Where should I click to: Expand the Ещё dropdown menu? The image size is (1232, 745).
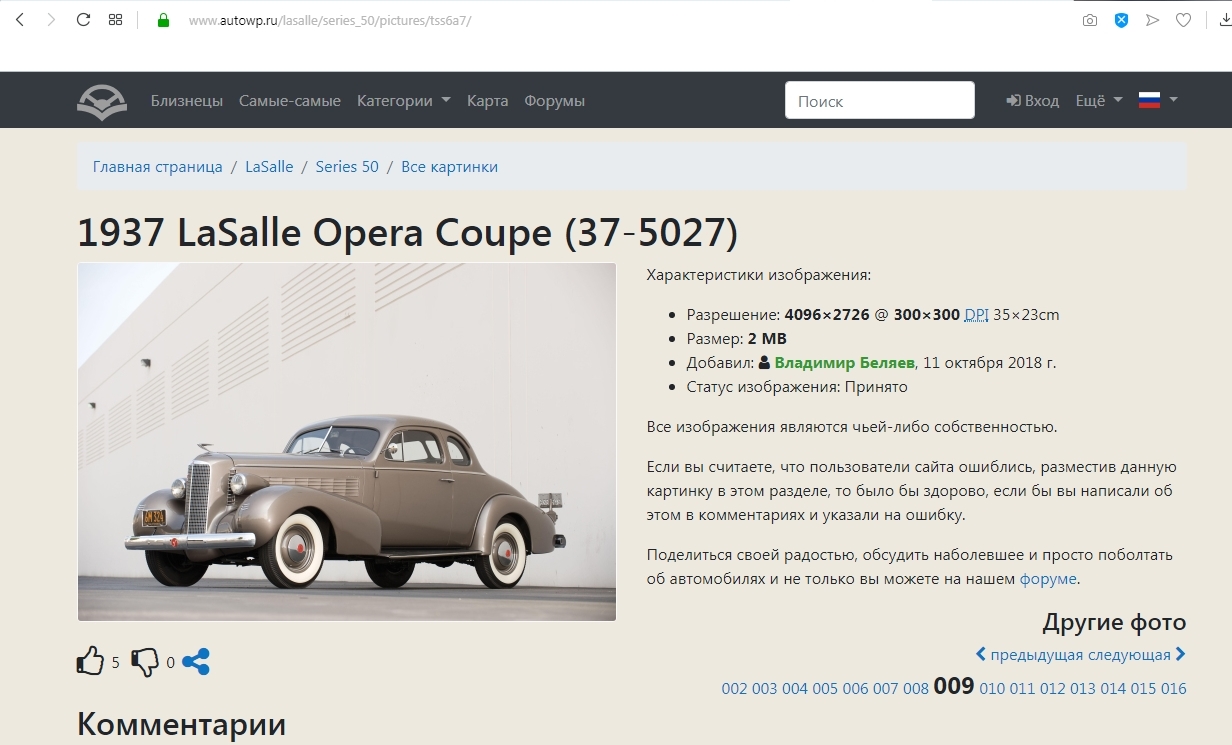coord(1099,101)
